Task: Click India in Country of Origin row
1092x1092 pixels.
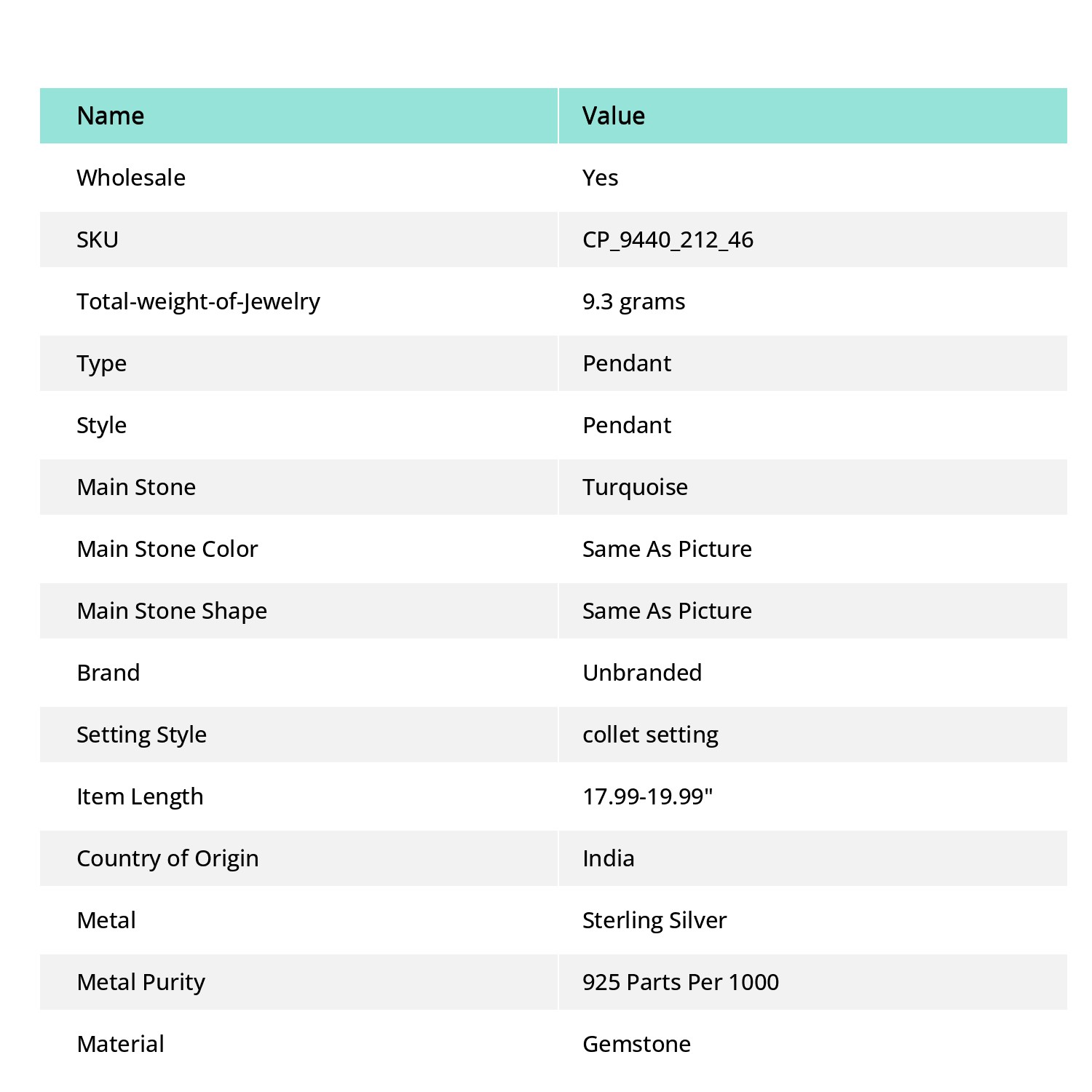Action: (608, 858)
